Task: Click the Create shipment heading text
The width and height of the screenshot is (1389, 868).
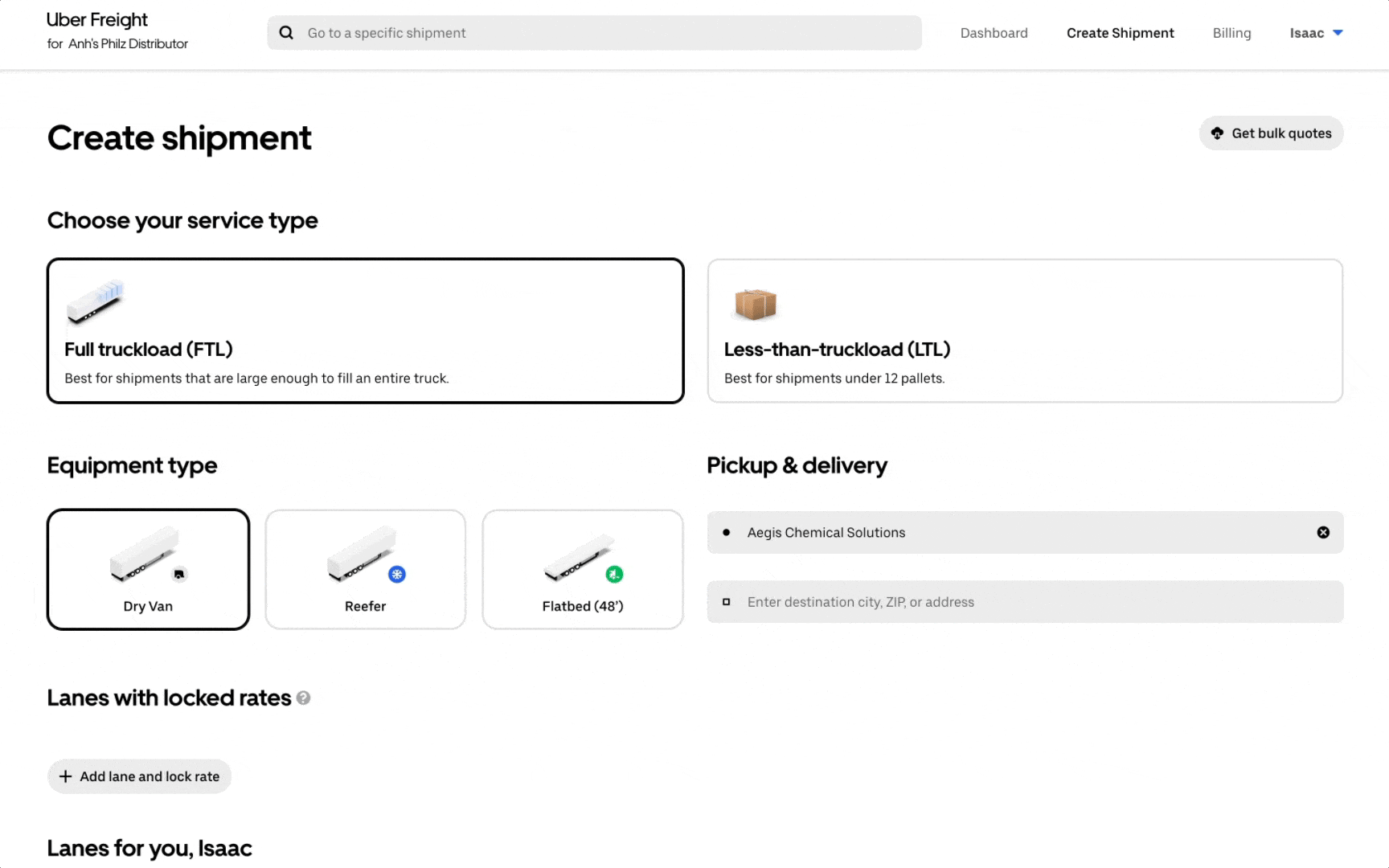Action: coord(179,138)
